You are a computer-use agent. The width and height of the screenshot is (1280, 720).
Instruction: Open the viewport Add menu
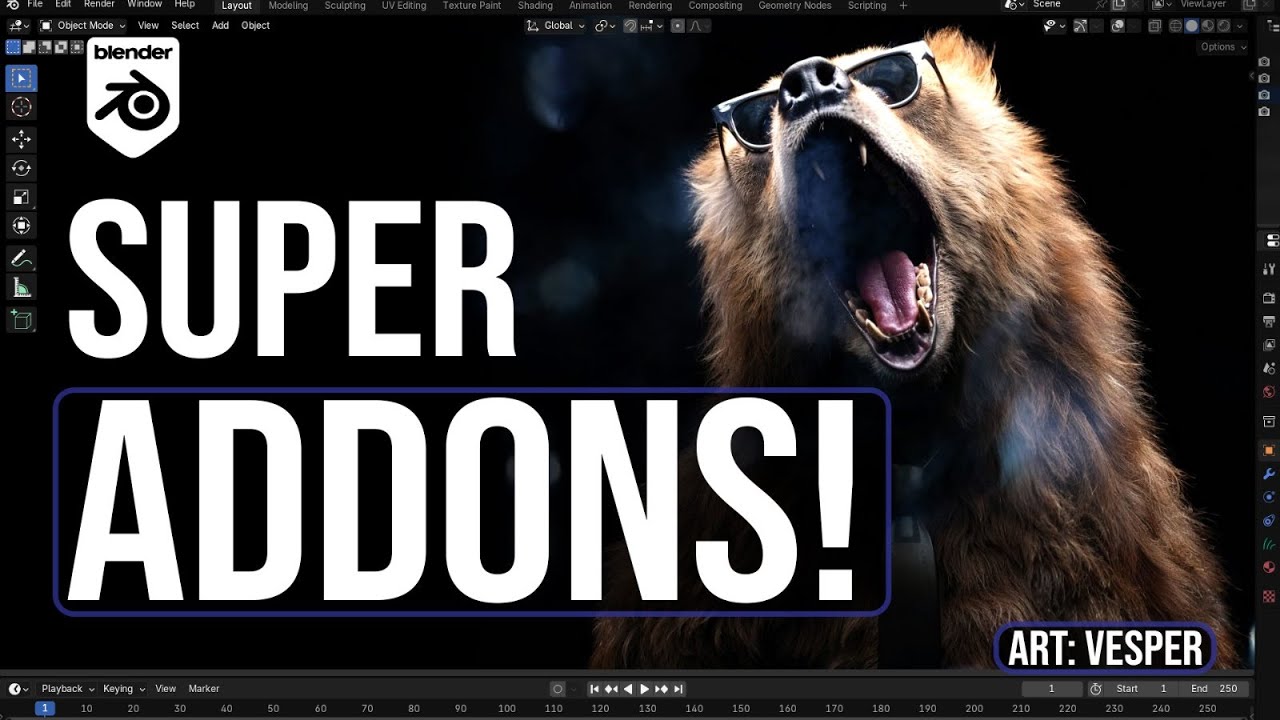point(220,26)
